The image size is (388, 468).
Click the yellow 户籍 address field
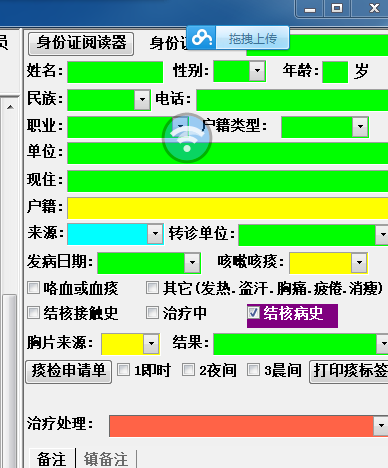228,208
